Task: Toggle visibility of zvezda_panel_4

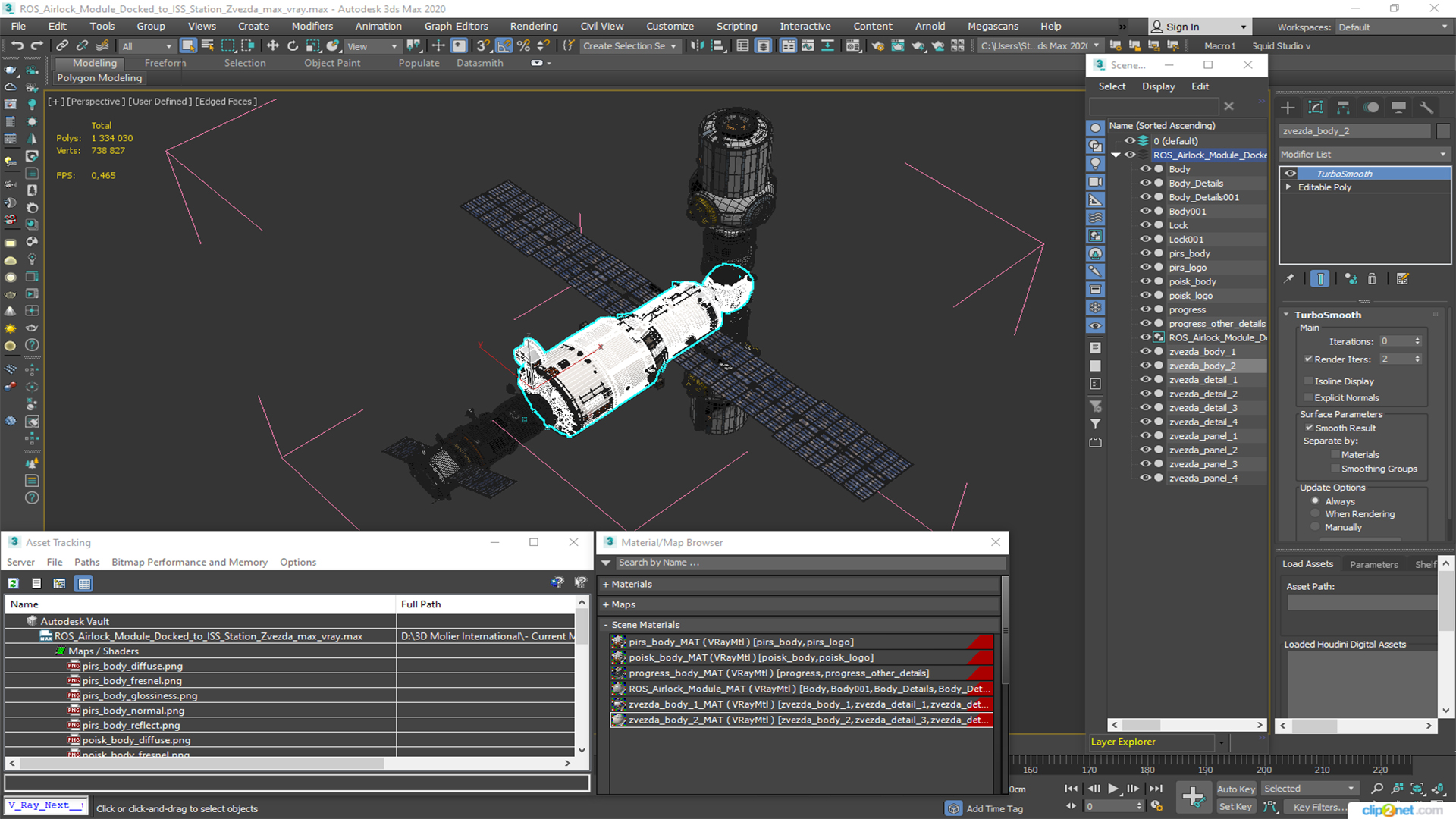Action: 1145,478
